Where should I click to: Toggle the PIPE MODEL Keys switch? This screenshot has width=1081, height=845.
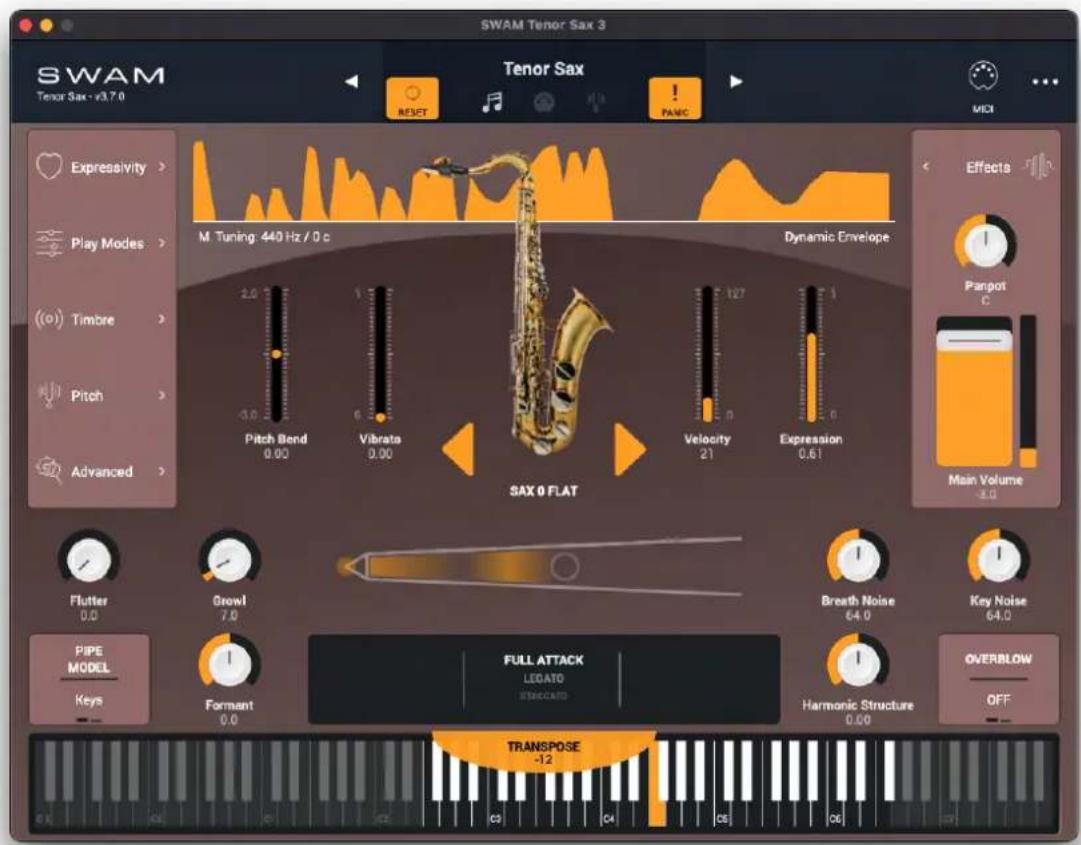pyautogui.click(x=89, y=680)
